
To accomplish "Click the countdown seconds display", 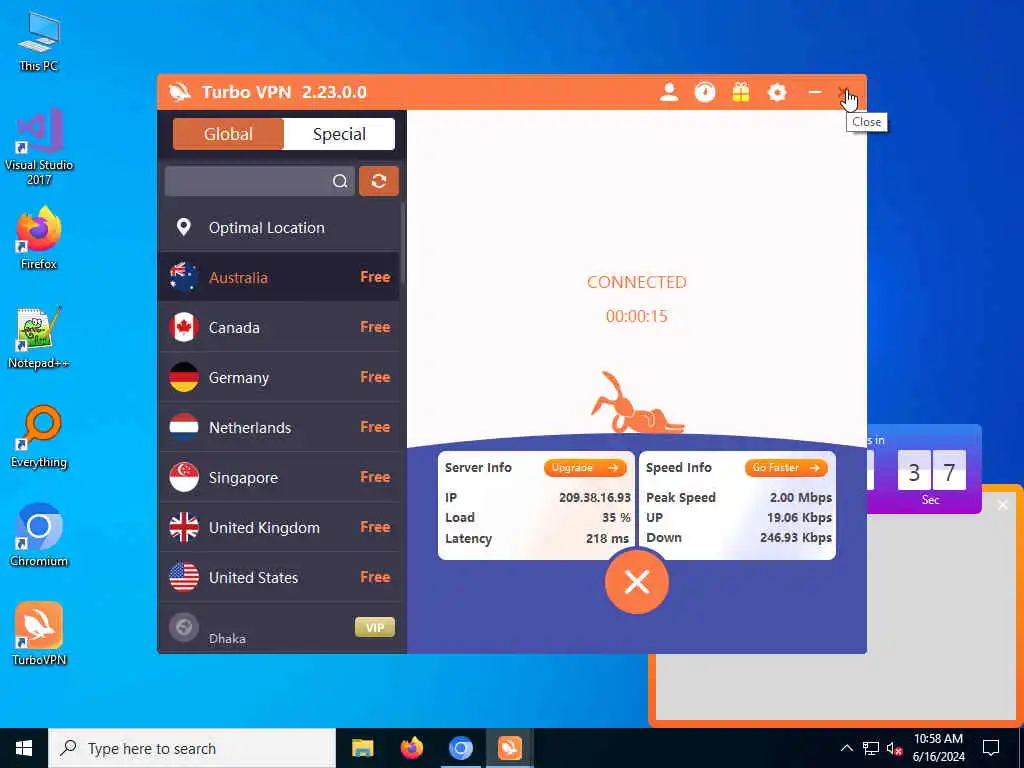I will pyautogui.click(x=931, y=472).
